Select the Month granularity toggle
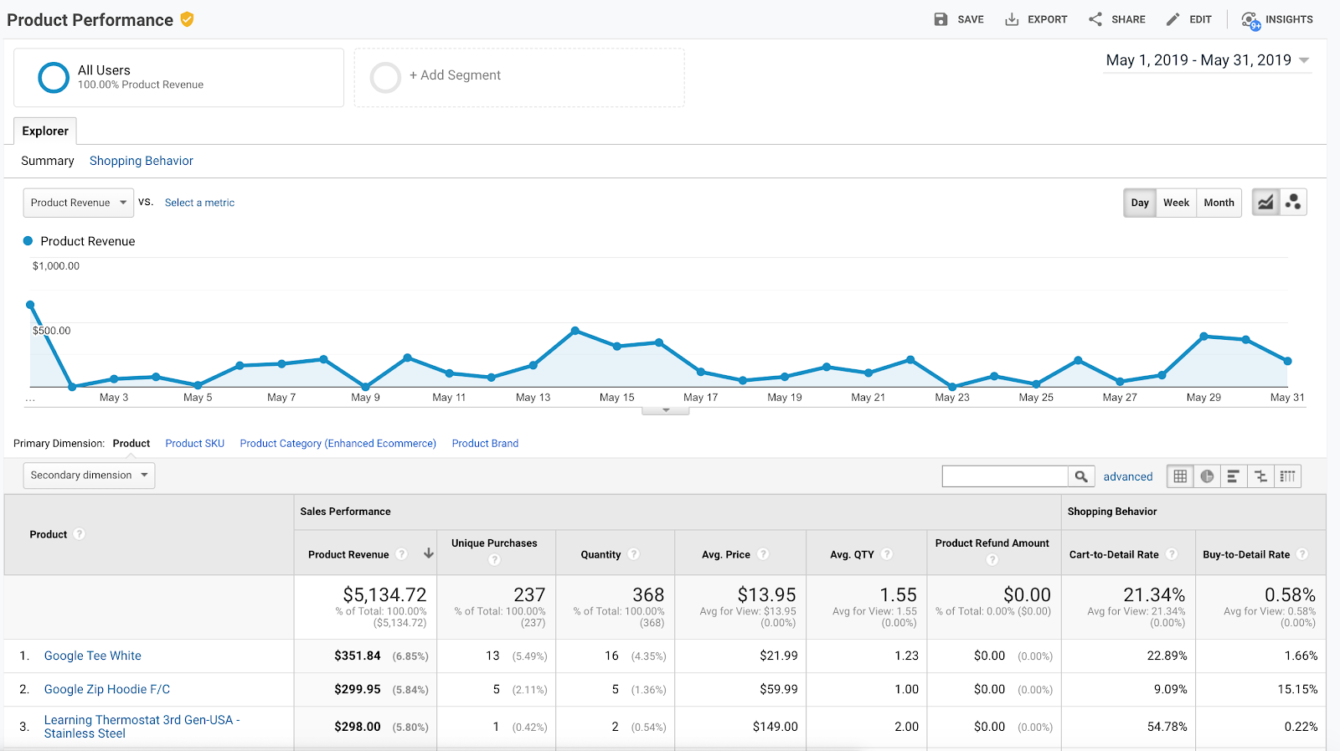 pos(1219,202)
